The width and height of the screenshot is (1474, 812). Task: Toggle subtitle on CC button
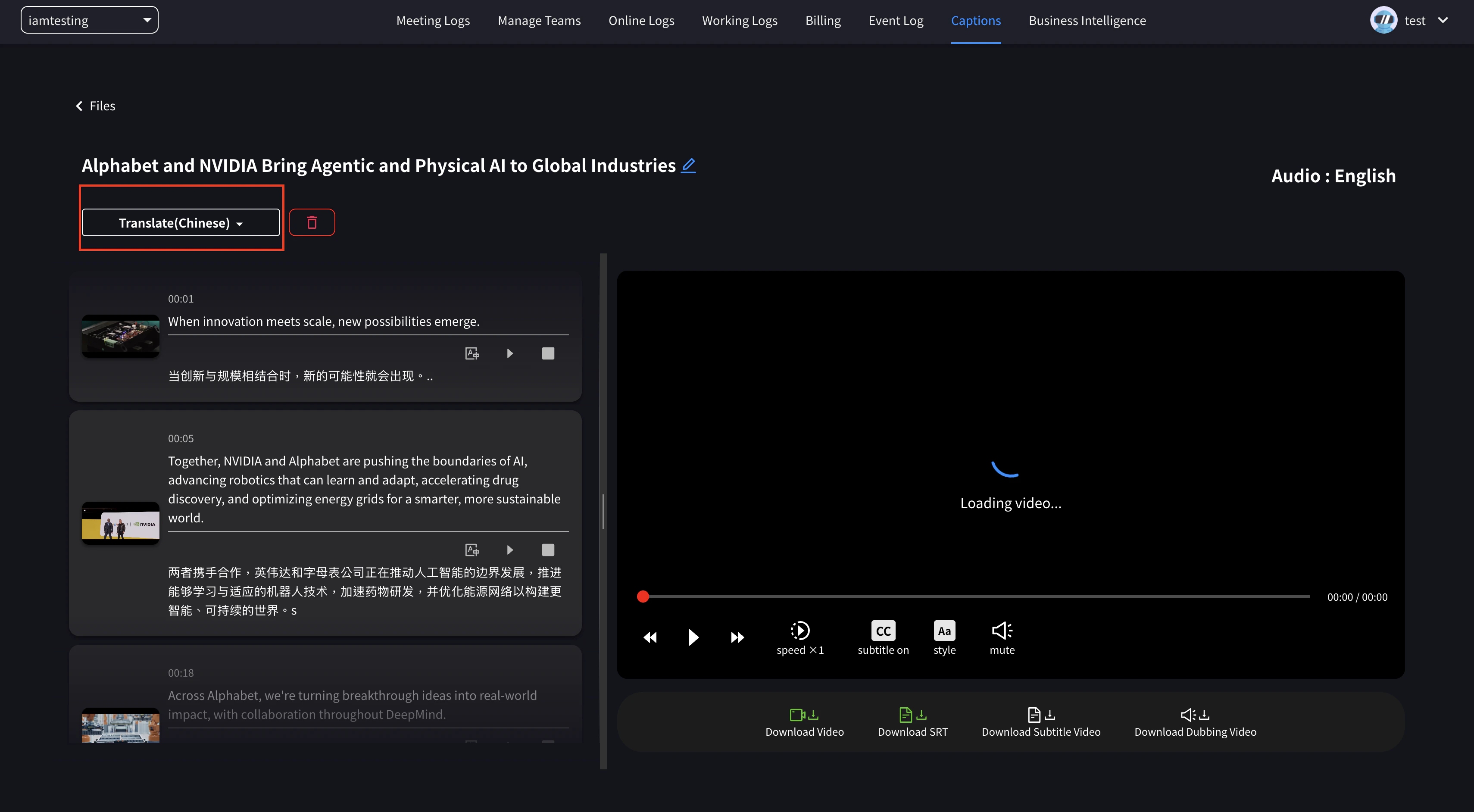[x=883, y=631]
